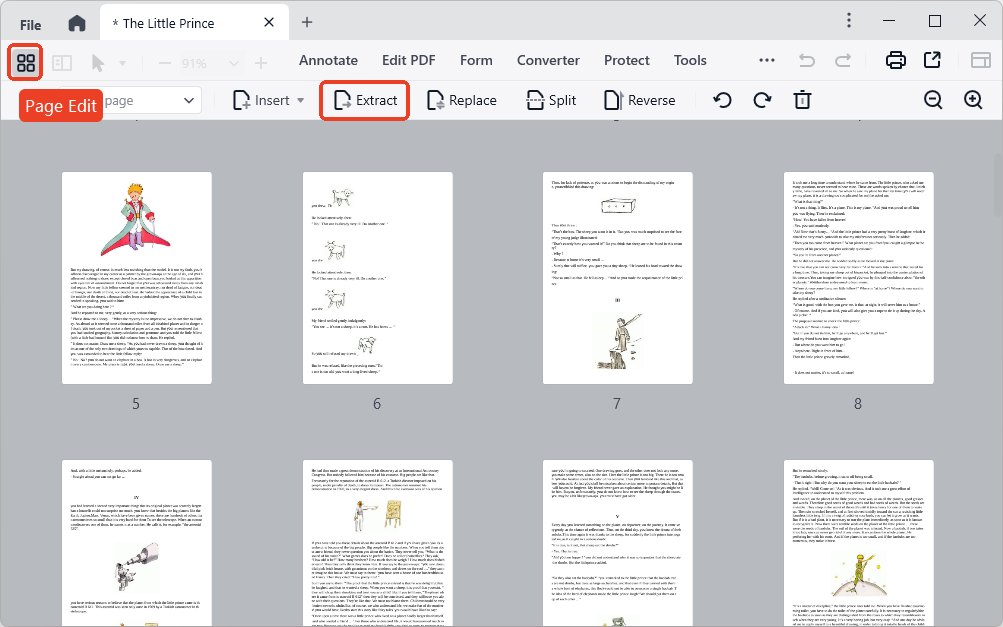
Task: Select the two-page layout view icon
Action: pos(61,62)
